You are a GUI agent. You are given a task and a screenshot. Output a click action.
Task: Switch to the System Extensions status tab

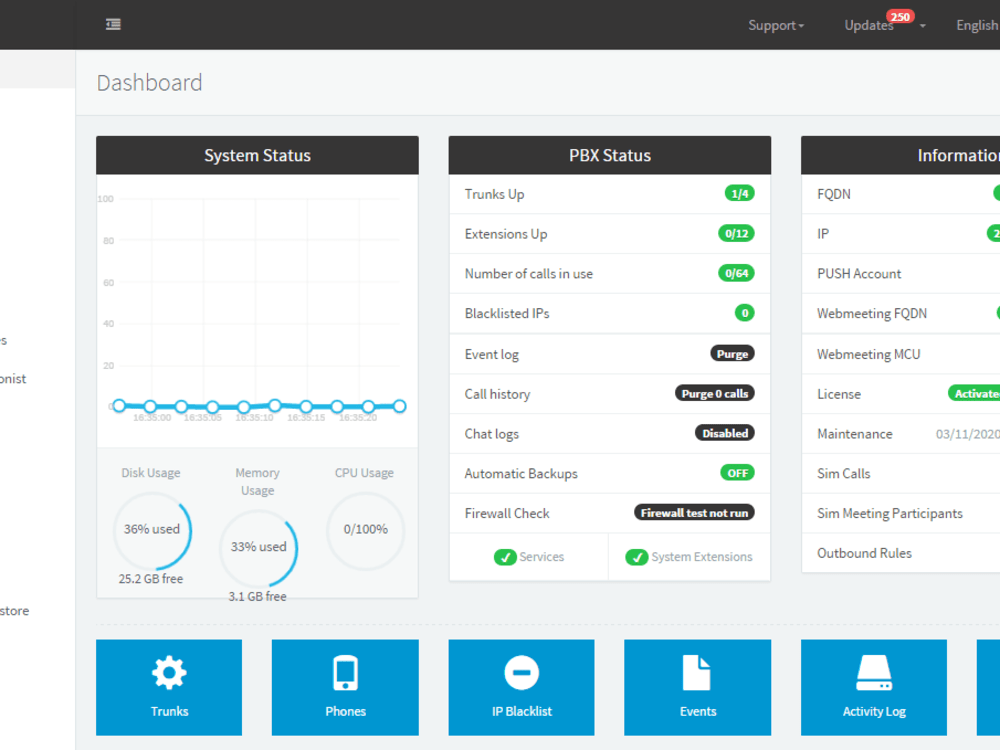(x=689, y=557)
